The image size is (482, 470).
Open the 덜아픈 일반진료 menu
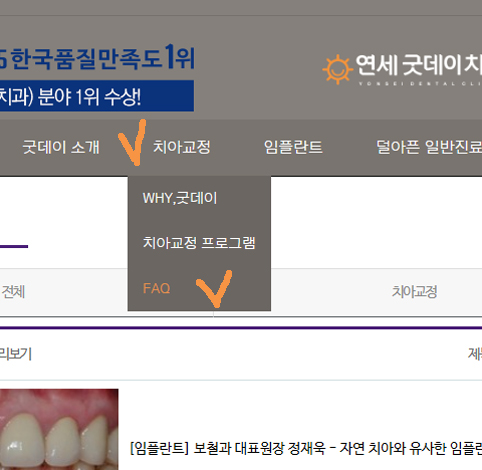pyautogui.click(x=429, y=147)
